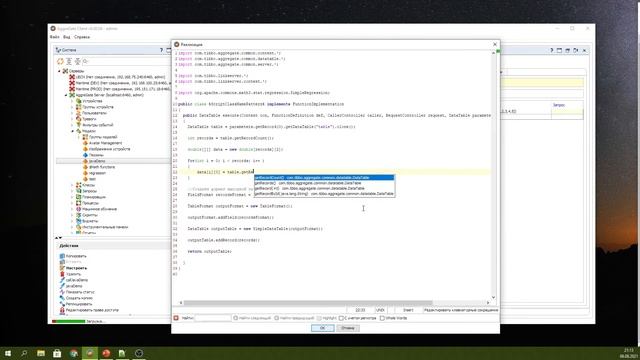
Task: Select the regression model icon
Action: 85,173
